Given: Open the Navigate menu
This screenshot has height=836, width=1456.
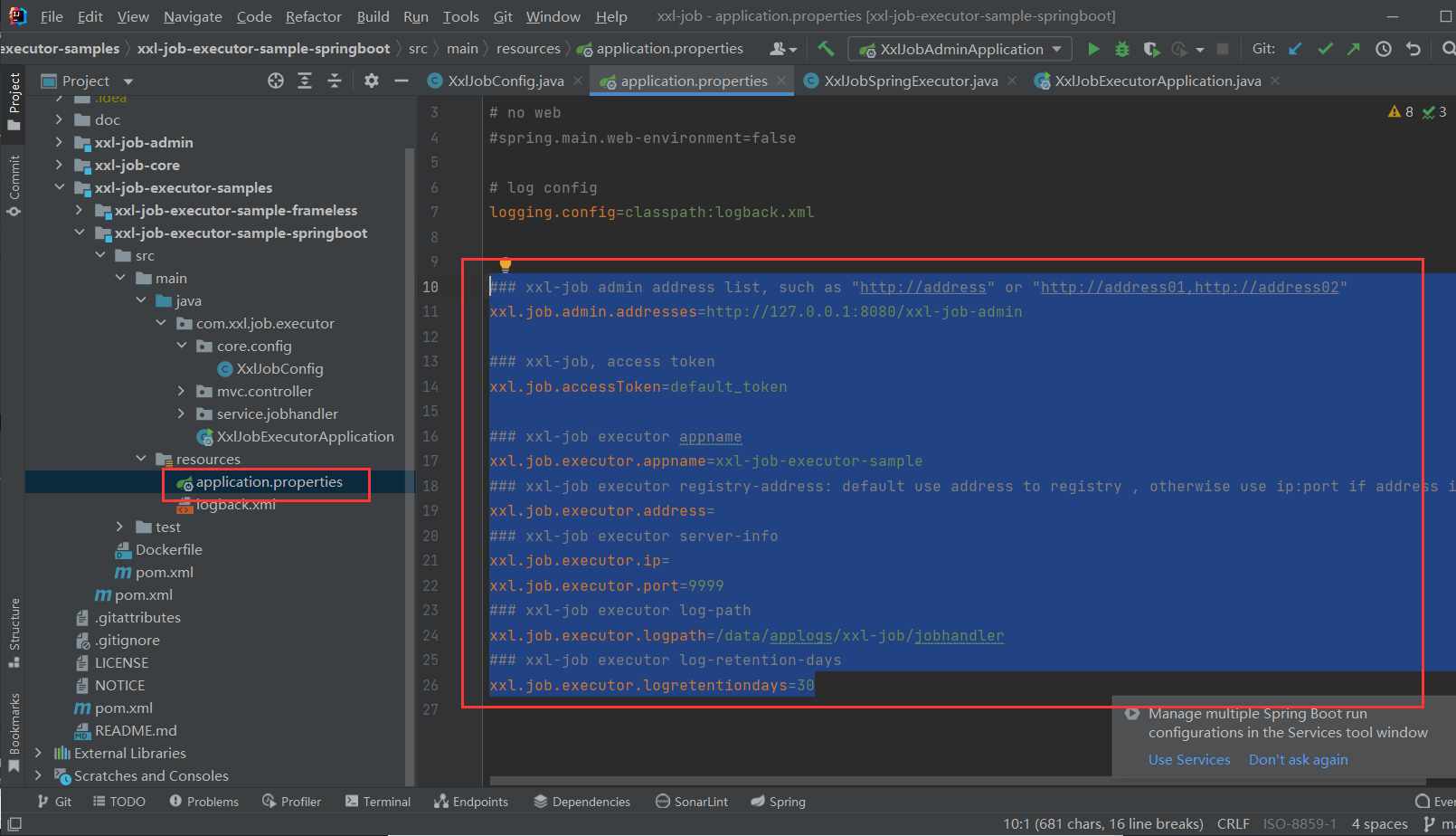Looking at the screenshot, I should click(x=193, y=16).
